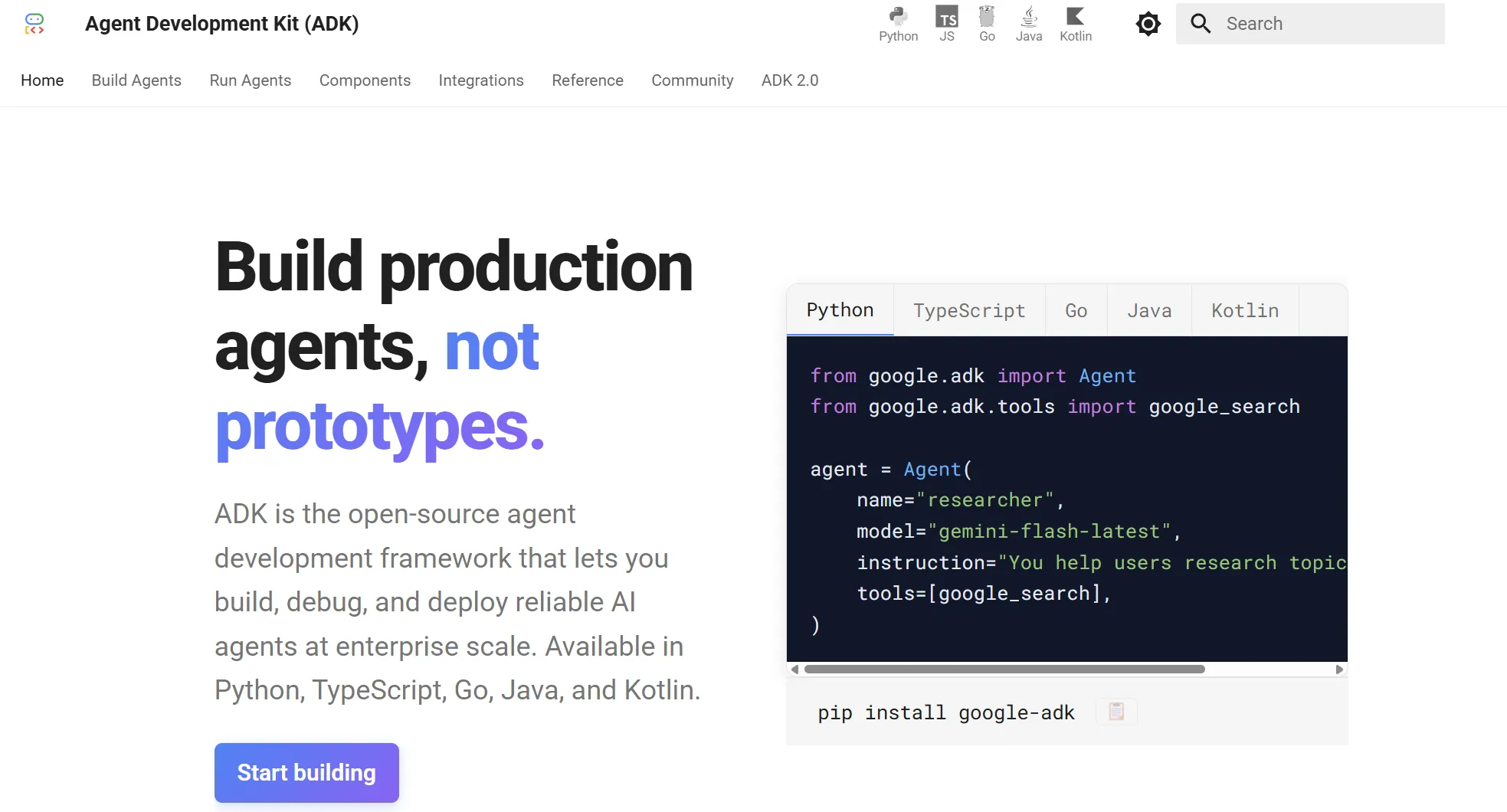1507x812 pixels.
Task: Click the ADK logo icon
Action: pyautogui.click(x=34, y=24)
